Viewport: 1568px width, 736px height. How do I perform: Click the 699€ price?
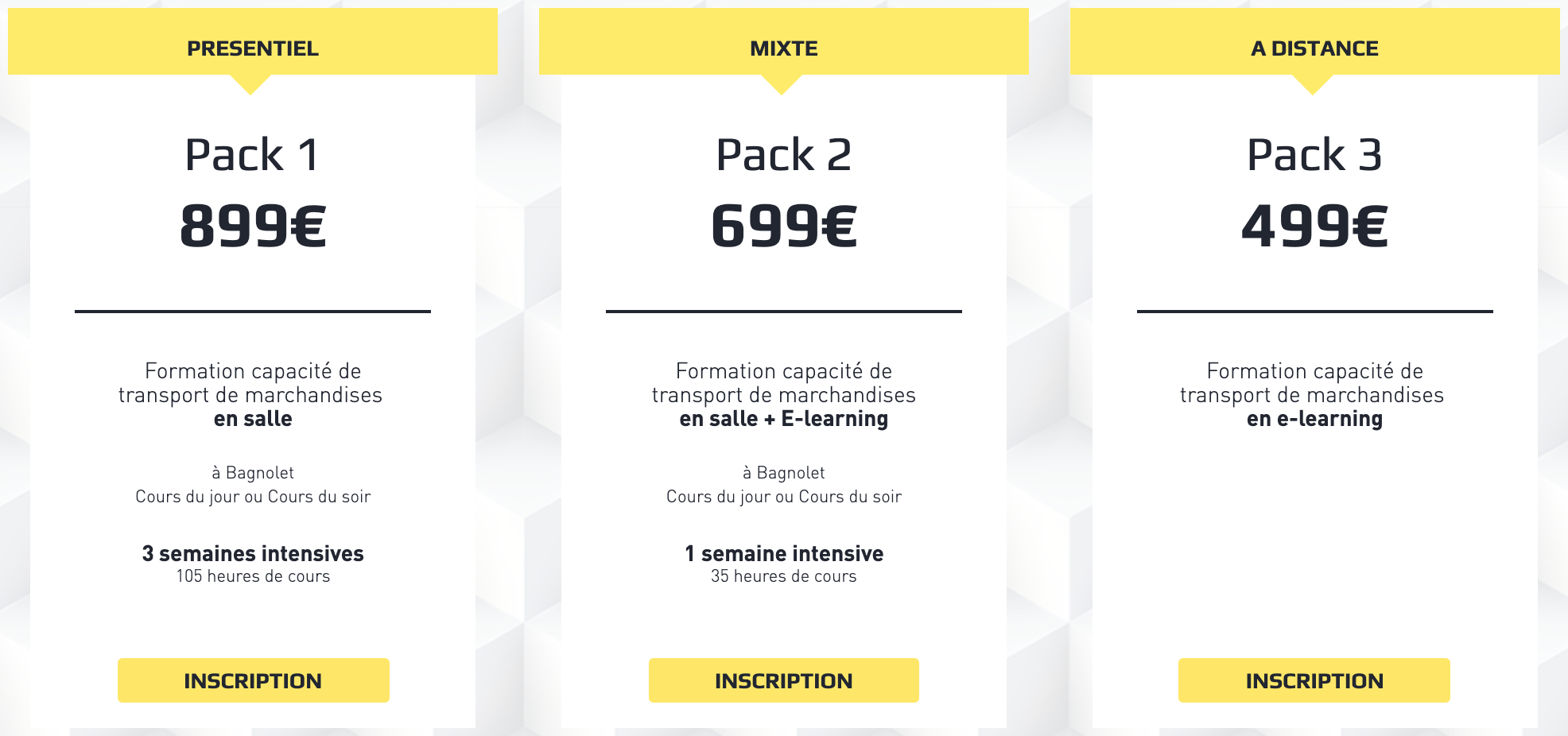[x=784, y=227]
